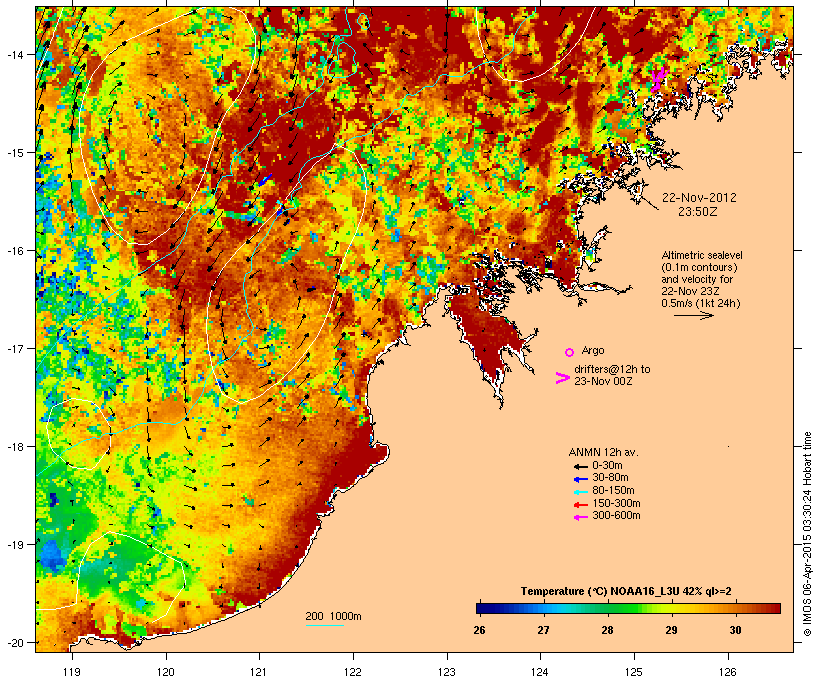This screenshot has height=680, width=820.
Task: Click the '-19' latitude axis label
Action: point(14,545)
